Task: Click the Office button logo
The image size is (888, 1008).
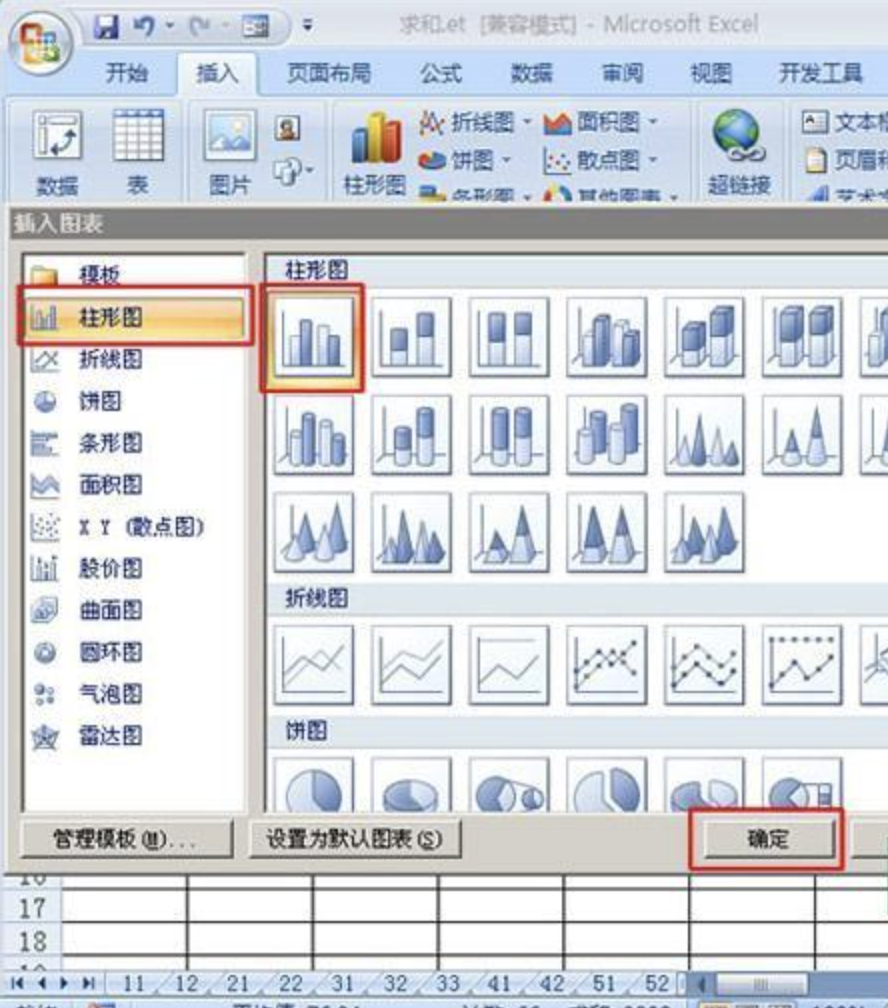Action: coord(41,44)
